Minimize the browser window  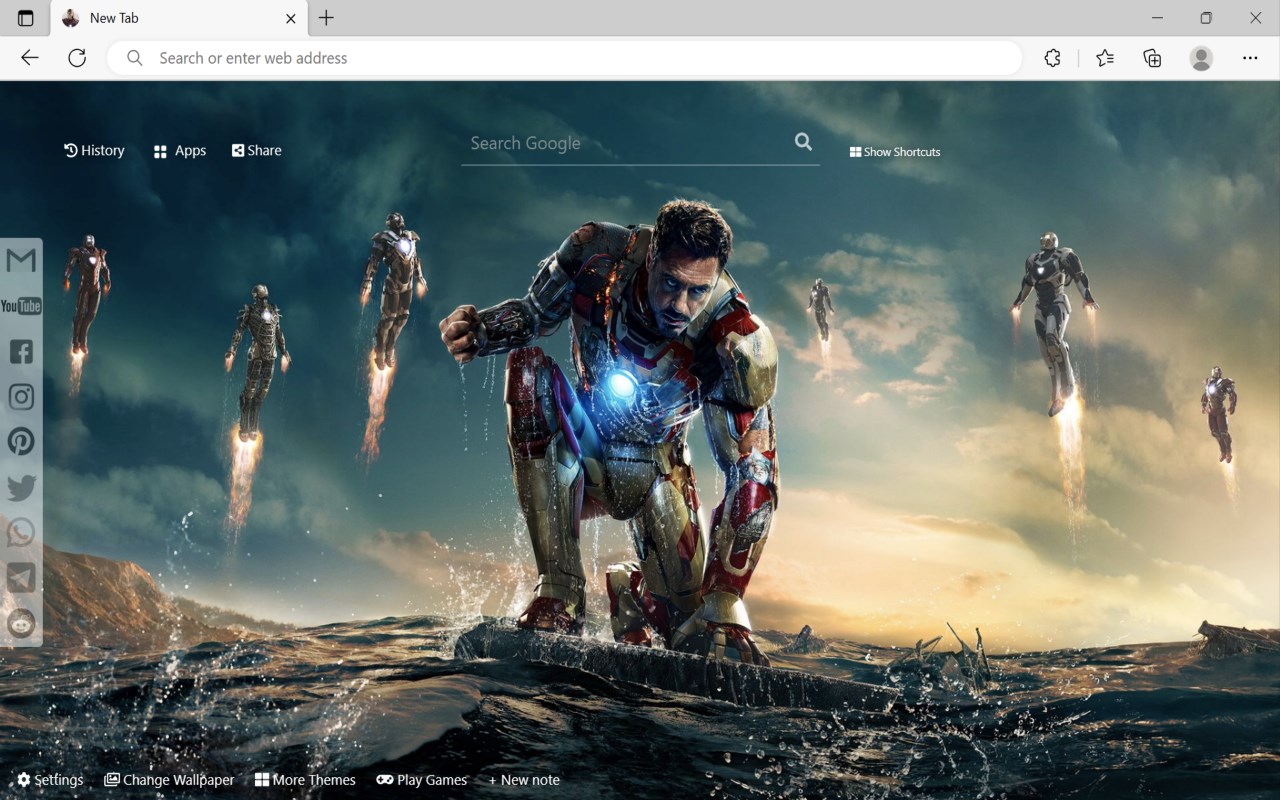1157,18
